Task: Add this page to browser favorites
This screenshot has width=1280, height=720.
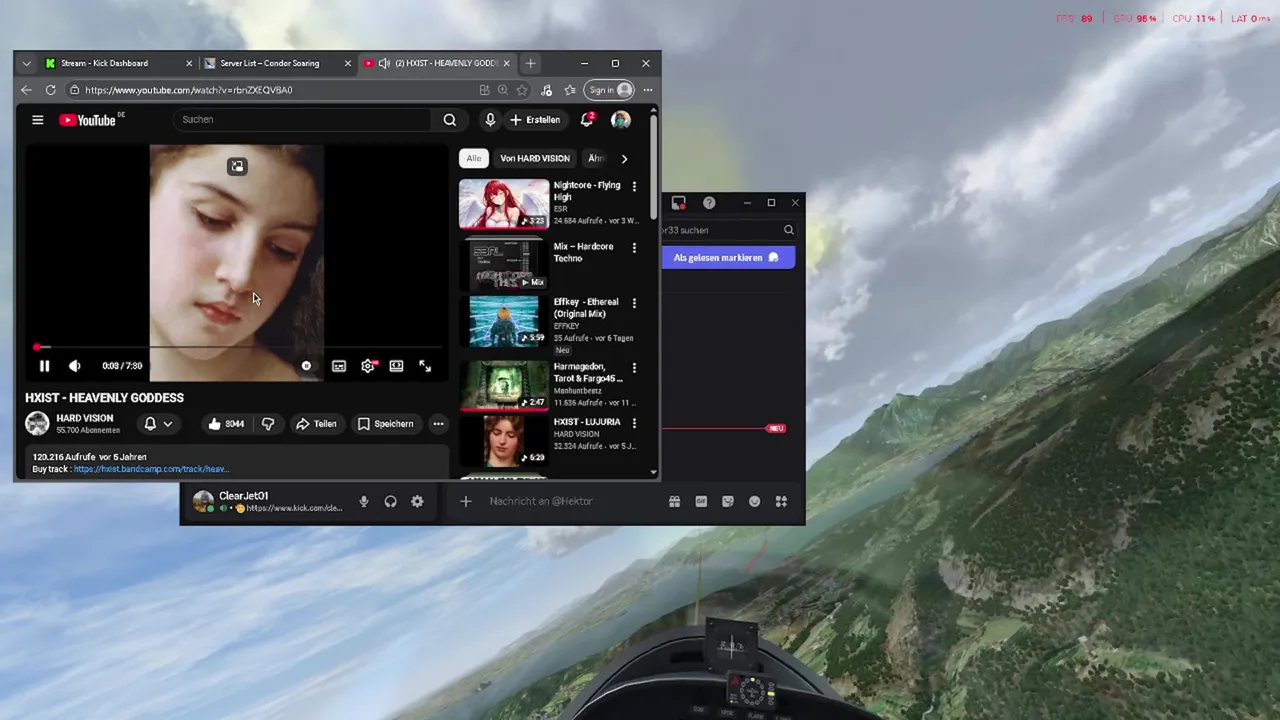Action: click(522, 90)
